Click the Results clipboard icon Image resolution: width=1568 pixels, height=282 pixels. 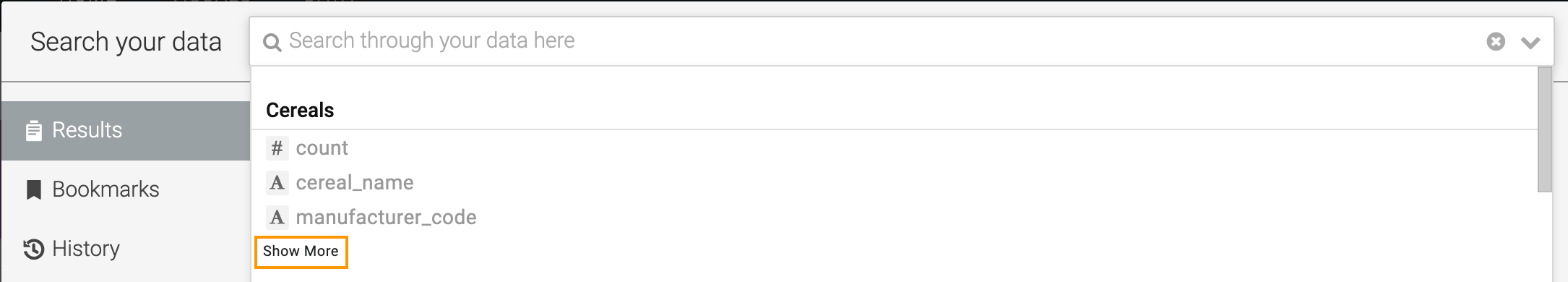pos(33,131)
